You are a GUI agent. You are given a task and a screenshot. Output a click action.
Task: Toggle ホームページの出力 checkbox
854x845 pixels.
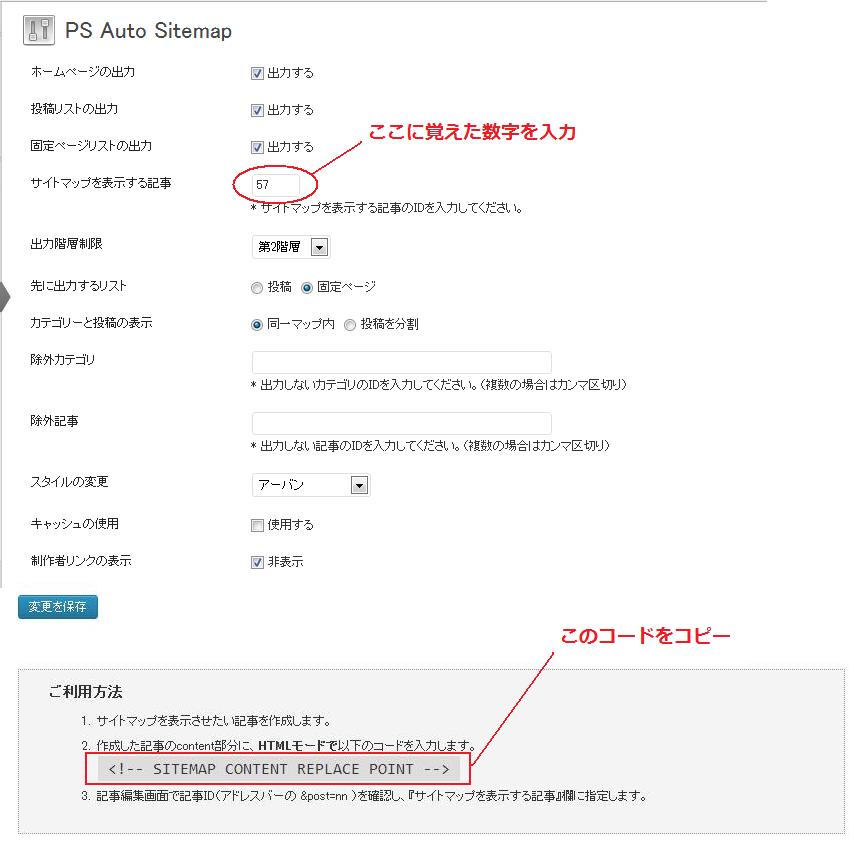[257, 74]
